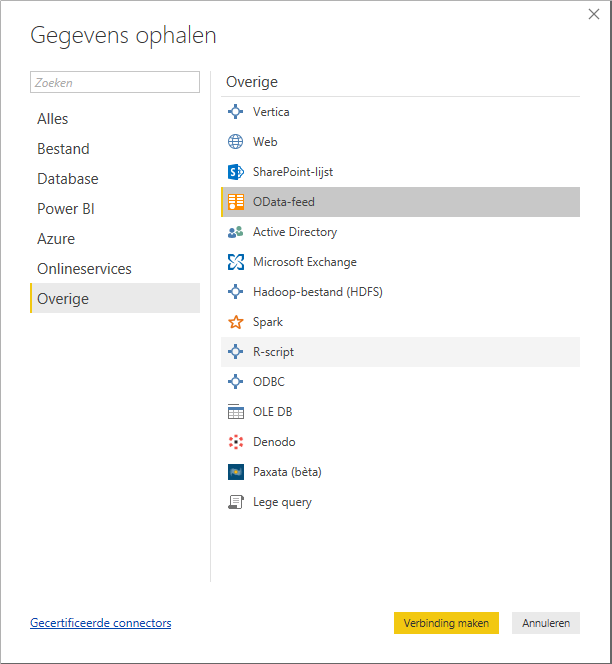Choose the Web text label
Viewport: 612px width, 664px height.
(265, 142)
